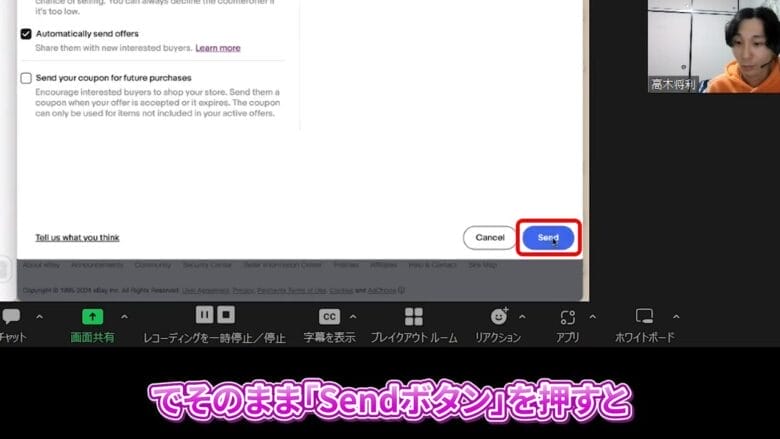The height and width of the screenshot is (439, 780).
Task: Open the Learn more link
Action: coord(218,48)
